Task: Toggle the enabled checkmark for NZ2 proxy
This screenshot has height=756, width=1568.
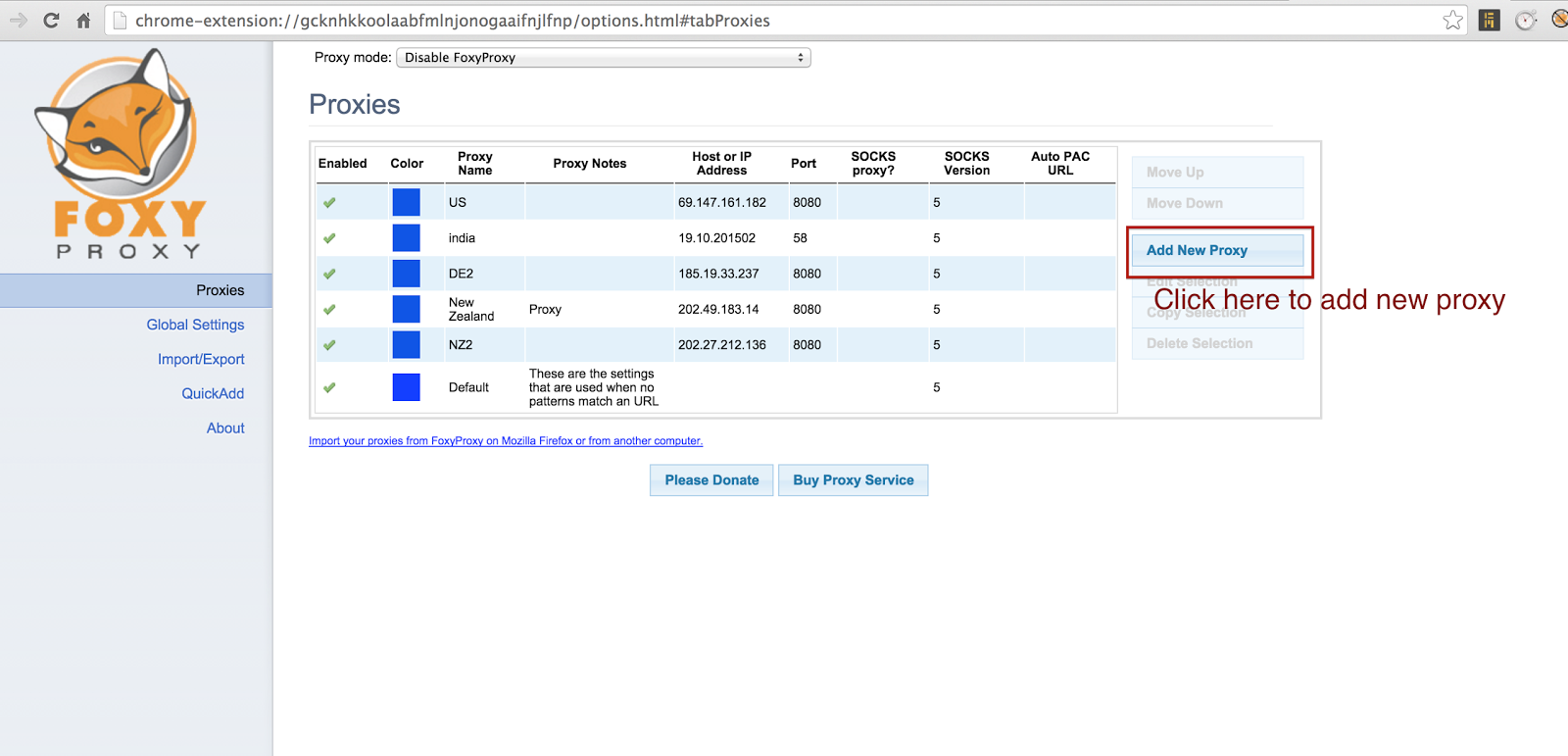Action: coord(329,345)
